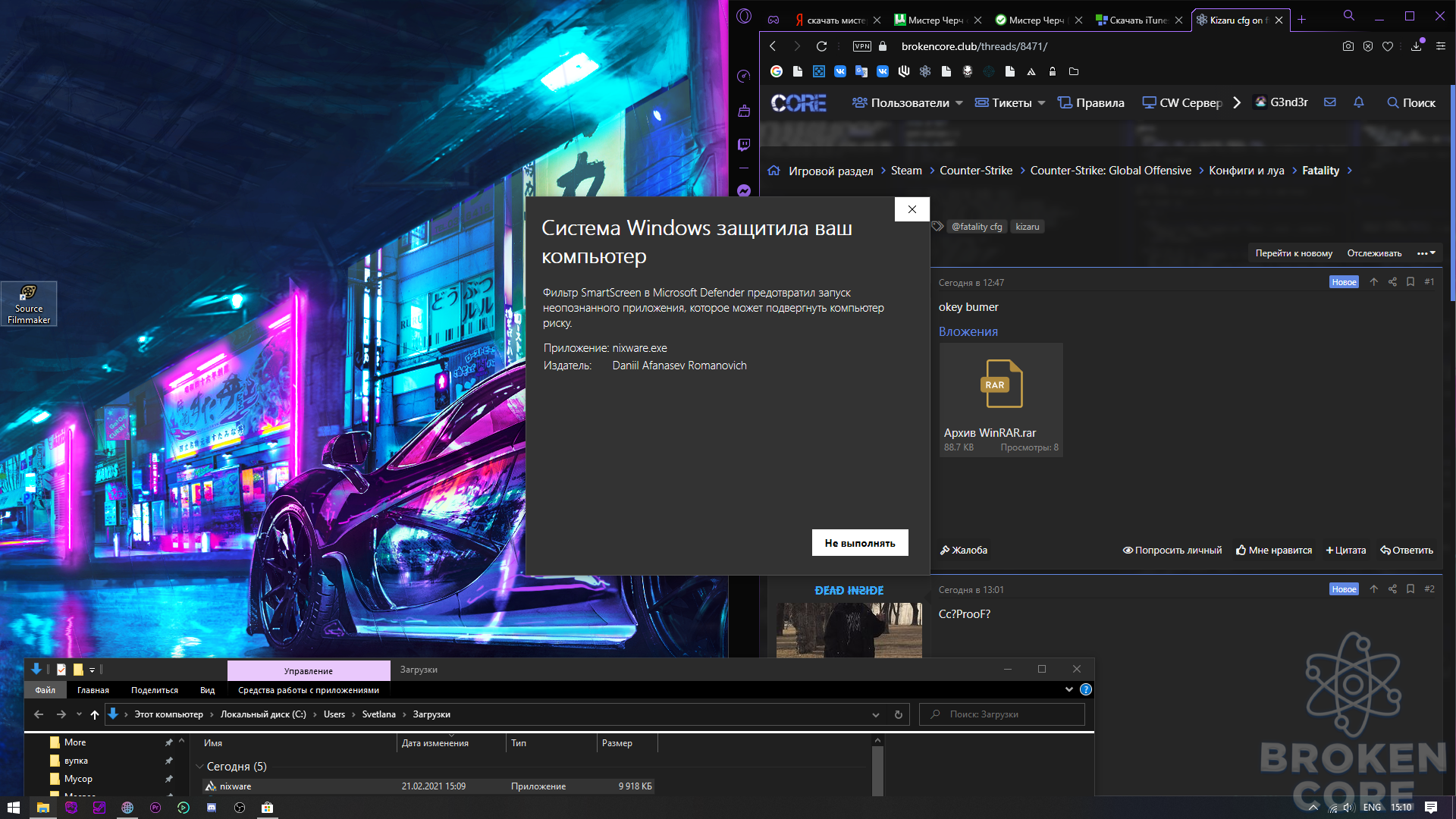The width and height of the screenshot is (1456, 819).
Task: Close the Windows SmartScreen dialog with X
Action: 912,209
